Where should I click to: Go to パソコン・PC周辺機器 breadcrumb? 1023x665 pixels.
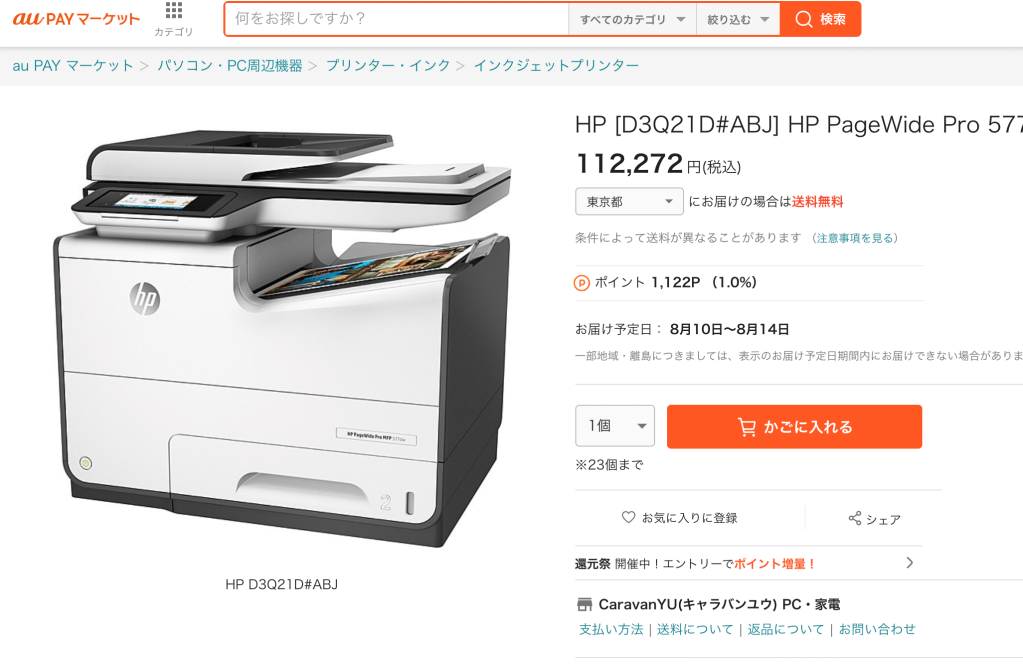[x=230, y=65]
